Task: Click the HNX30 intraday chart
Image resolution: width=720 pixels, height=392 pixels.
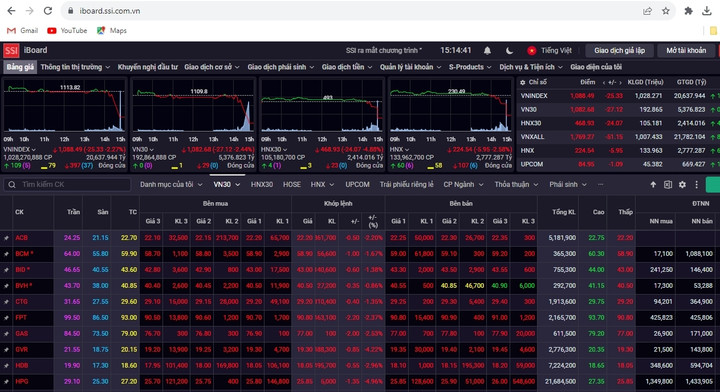Action: (x=321, y=106)
